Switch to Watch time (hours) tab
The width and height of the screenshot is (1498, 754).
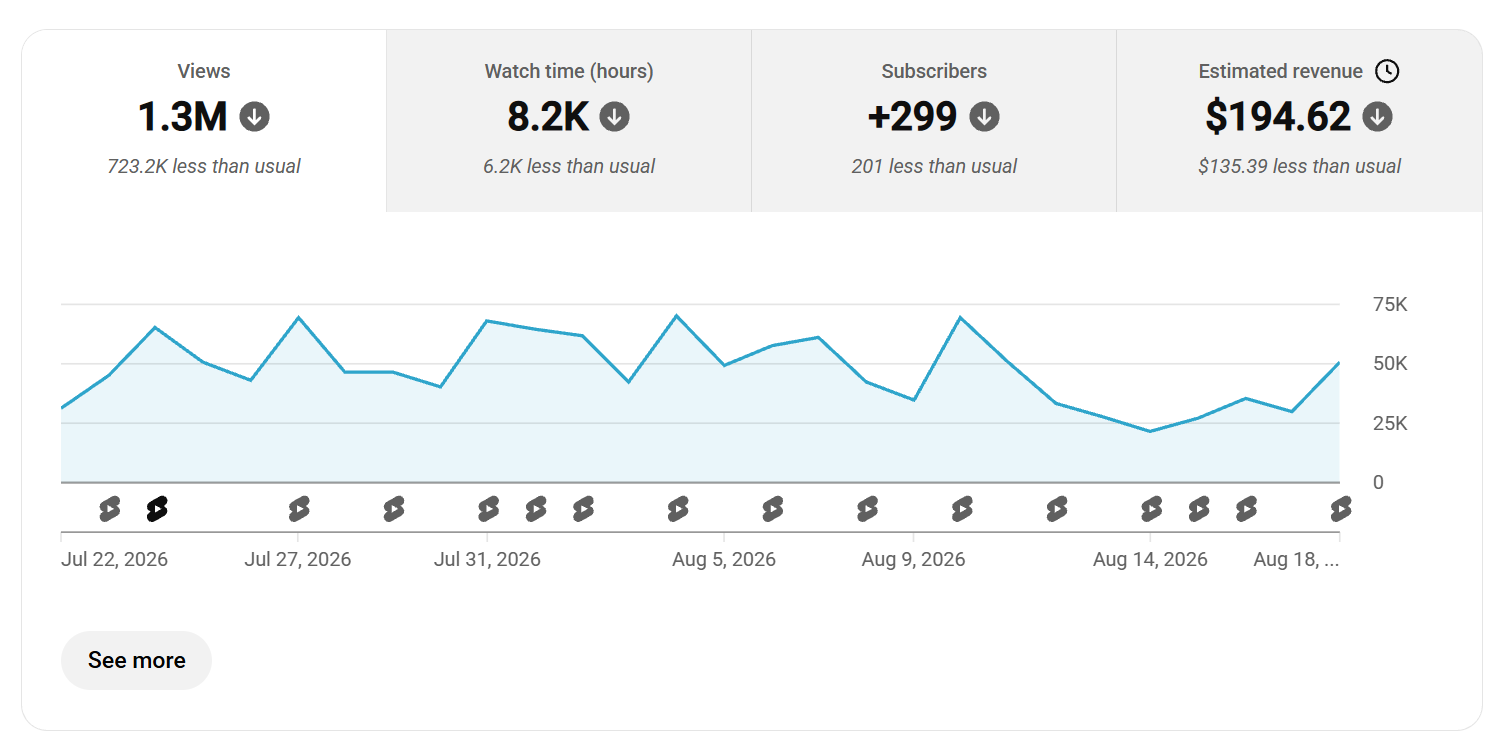click(569, 120)
